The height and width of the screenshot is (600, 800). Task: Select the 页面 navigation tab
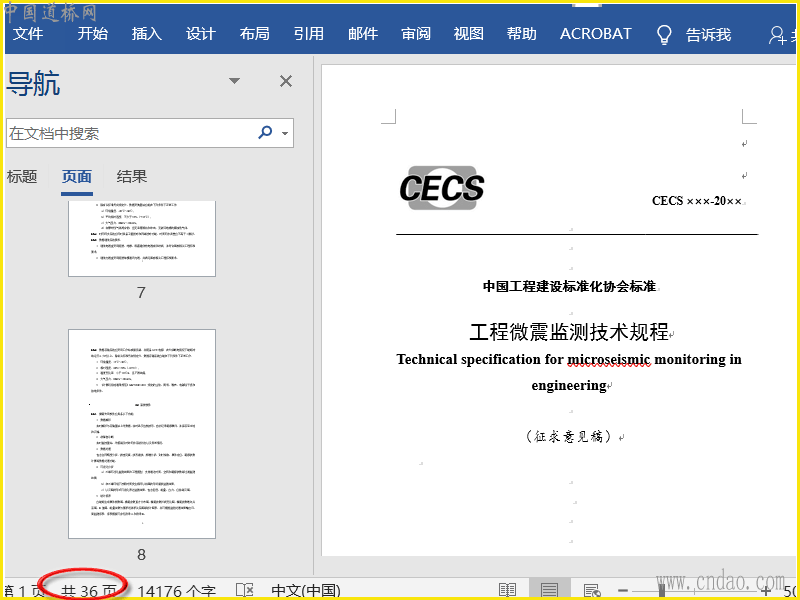pos(77,177)
